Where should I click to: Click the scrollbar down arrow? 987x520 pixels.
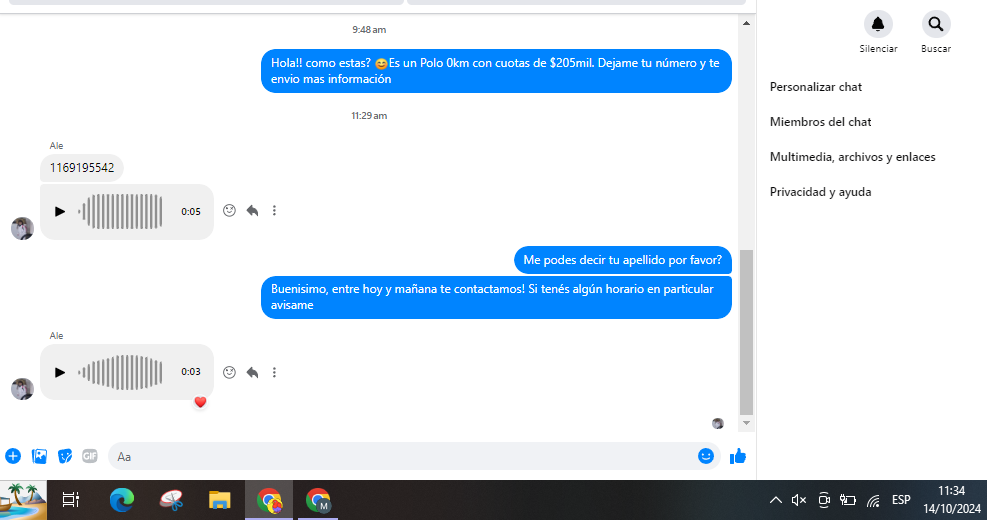click(747, 423)
